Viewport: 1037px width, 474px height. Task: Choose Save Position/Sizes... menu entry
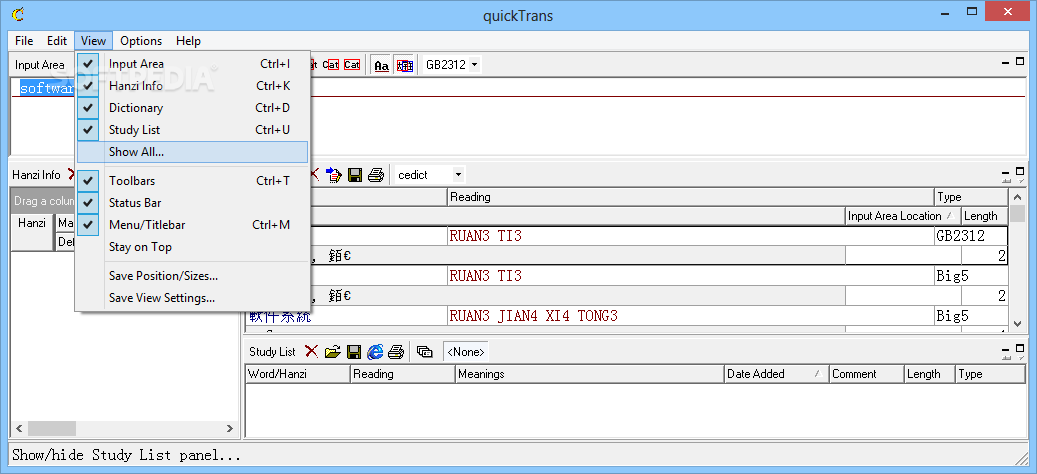[192, 276]
